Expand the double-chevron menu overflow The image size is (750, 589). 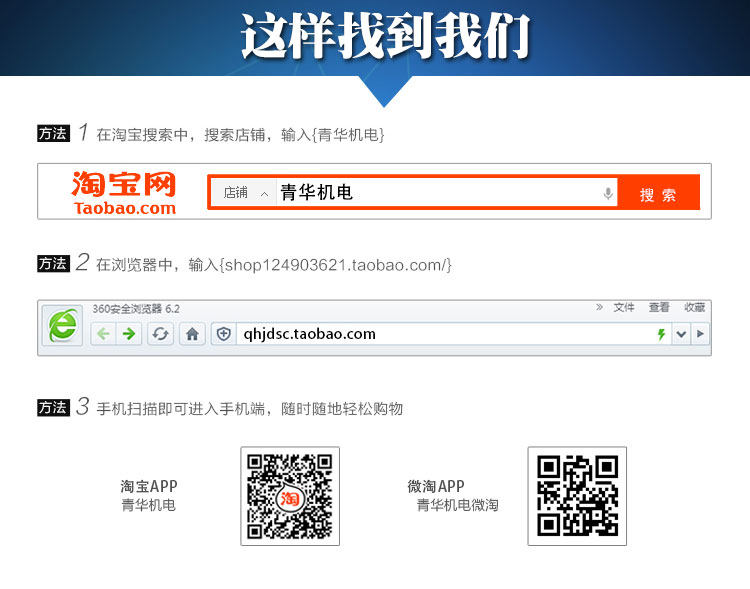point(599,307)
